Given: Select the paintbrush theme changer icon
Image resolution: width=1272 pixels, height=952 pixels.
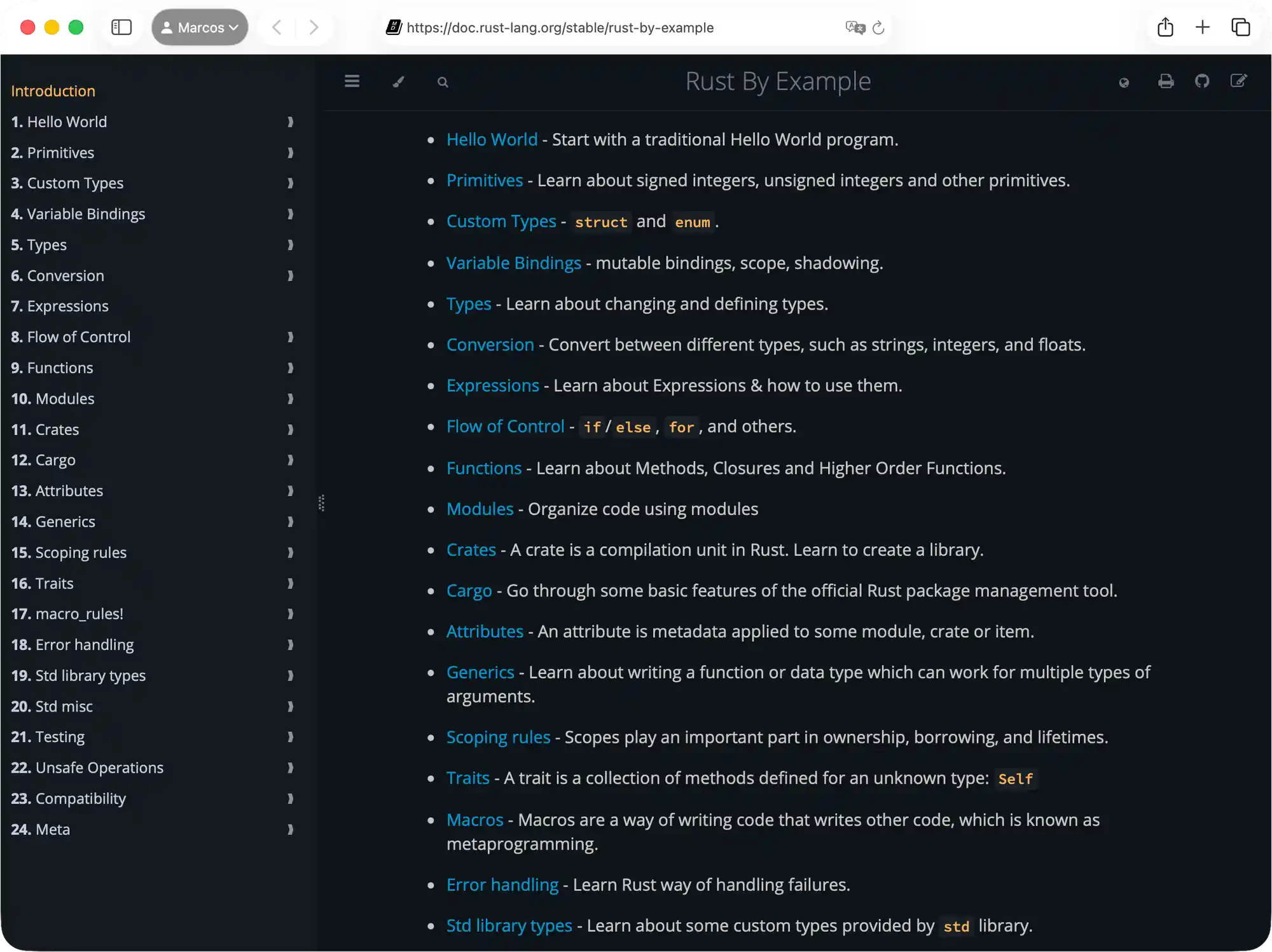Looking at the screenshot, I should pos(397,81).
